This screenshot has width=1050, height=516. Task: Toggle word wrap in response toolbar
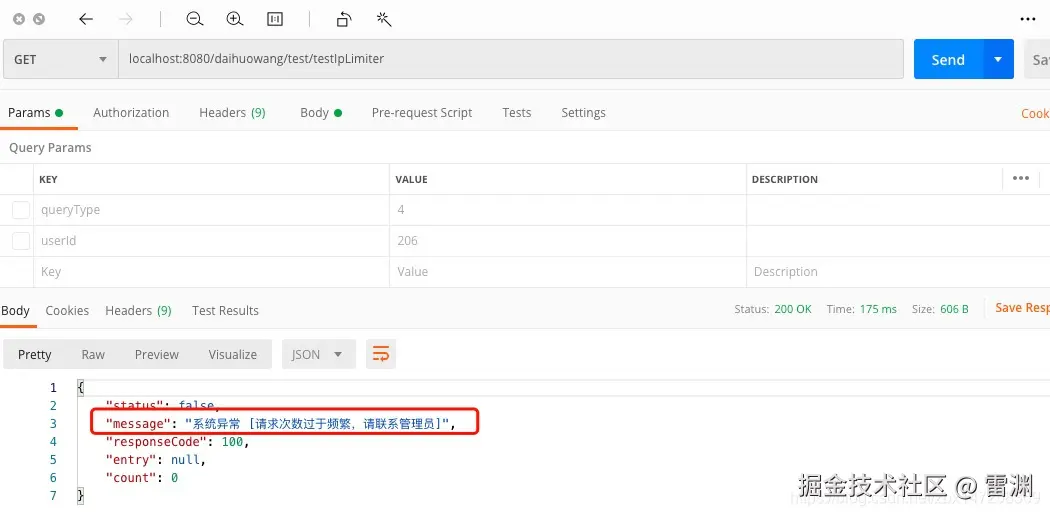point(380,354)
